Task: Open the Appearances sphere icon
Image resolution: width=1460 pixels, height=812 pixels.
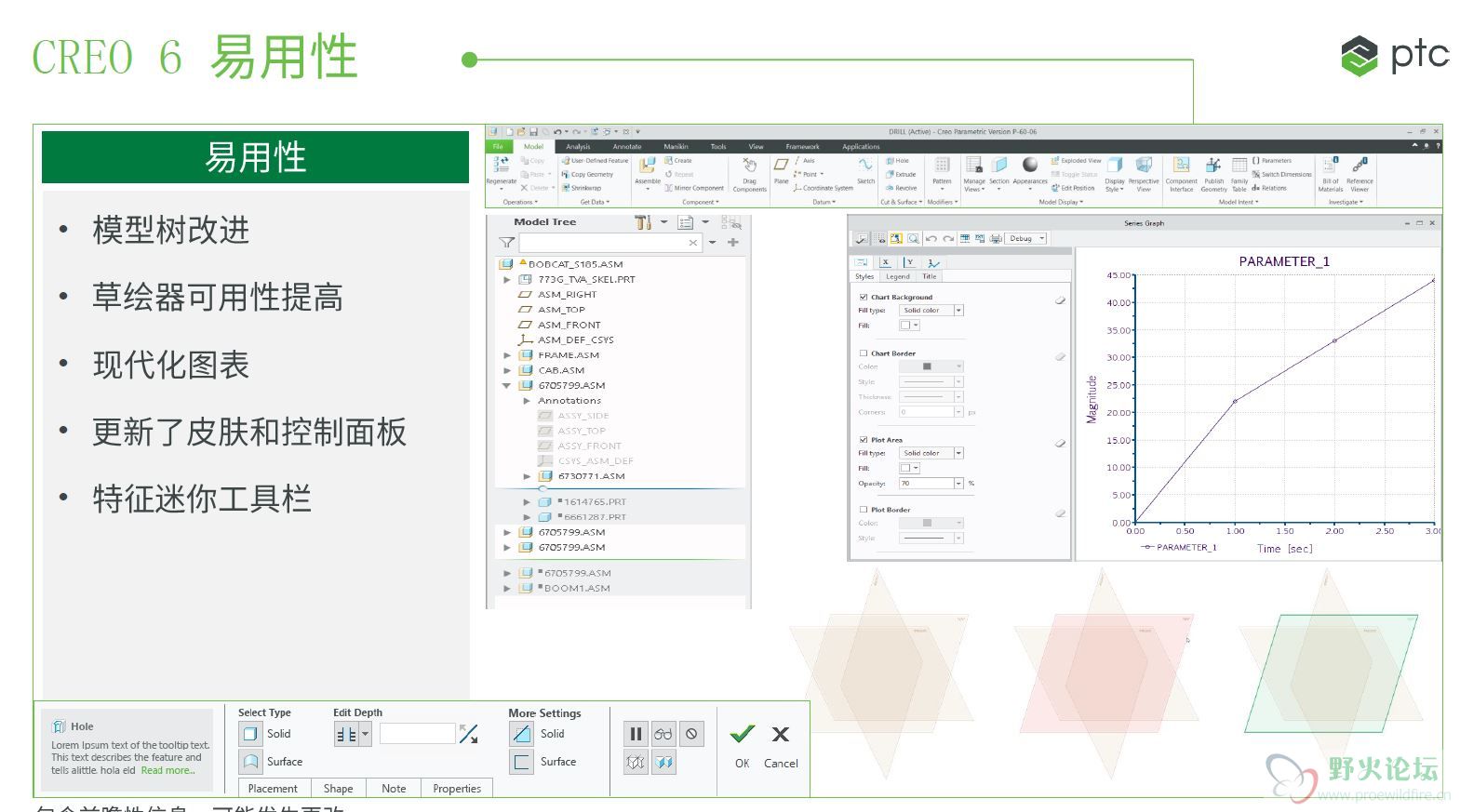Action: coord(1029,165)
